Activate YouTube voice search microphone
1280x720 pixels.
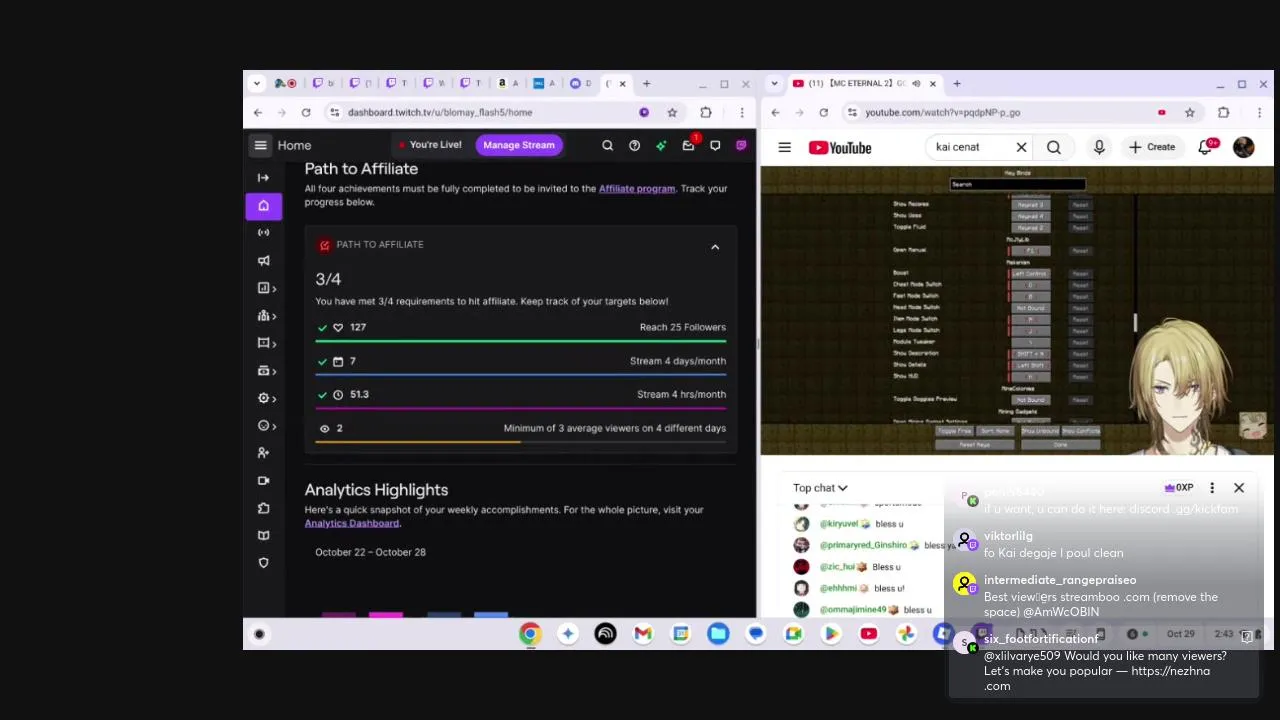[1099, 148]
